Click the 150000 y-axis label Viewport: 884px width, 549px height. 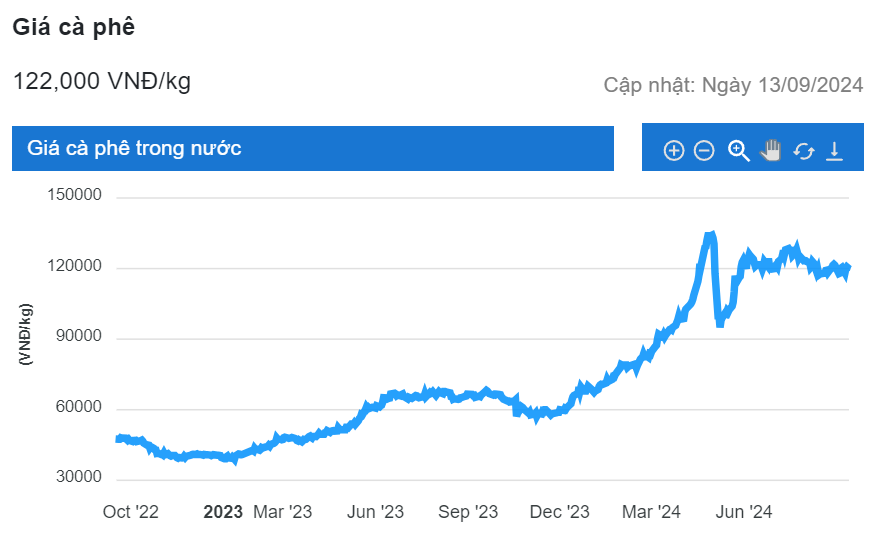tap(75, 196)
